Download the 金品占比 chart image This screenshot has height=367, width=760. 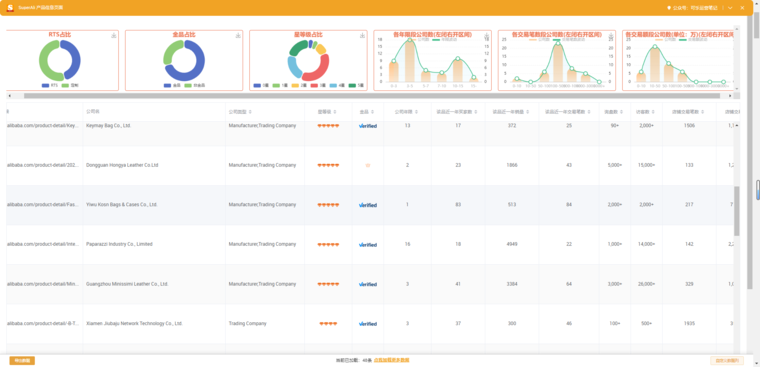click(x=238, y=35)
